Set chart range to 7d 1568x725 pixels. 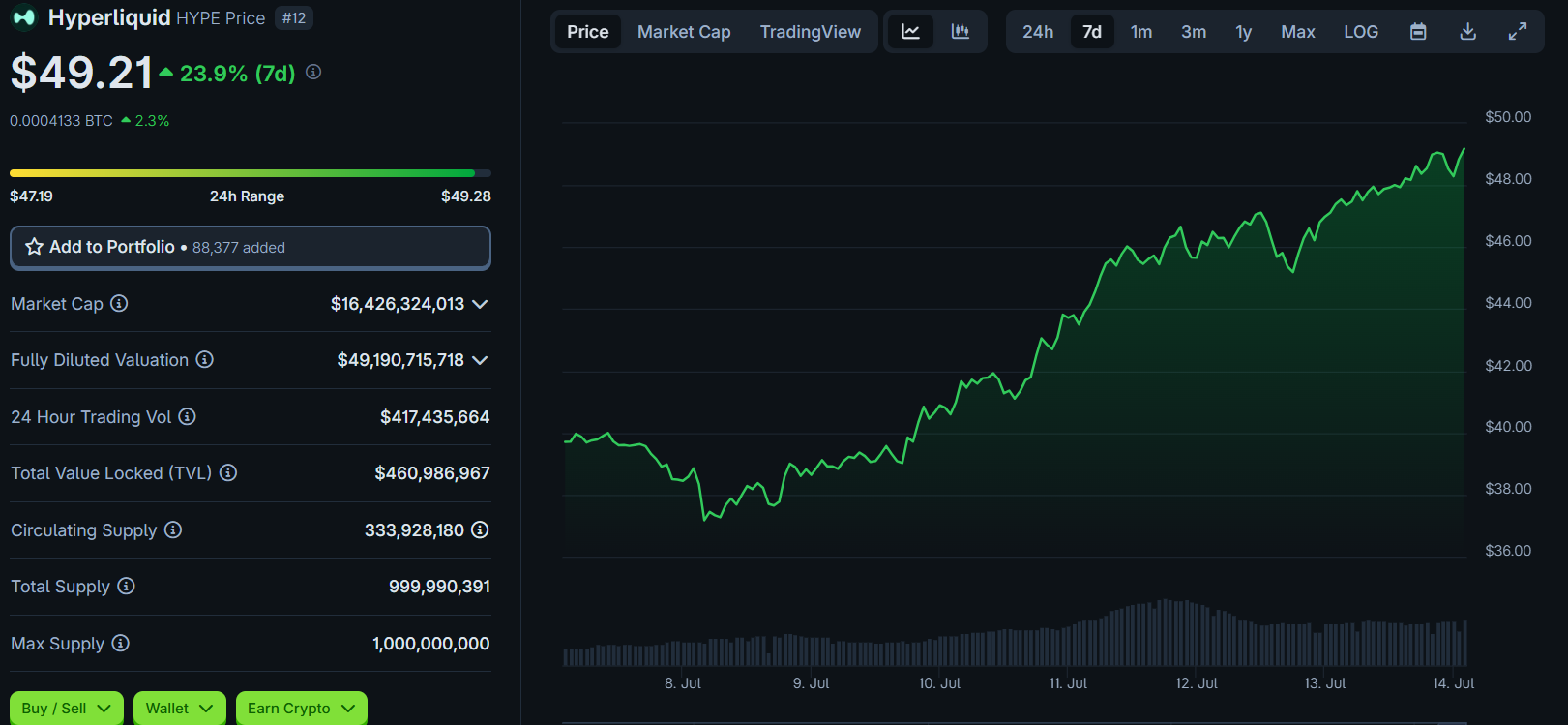tap(1092, 32)
